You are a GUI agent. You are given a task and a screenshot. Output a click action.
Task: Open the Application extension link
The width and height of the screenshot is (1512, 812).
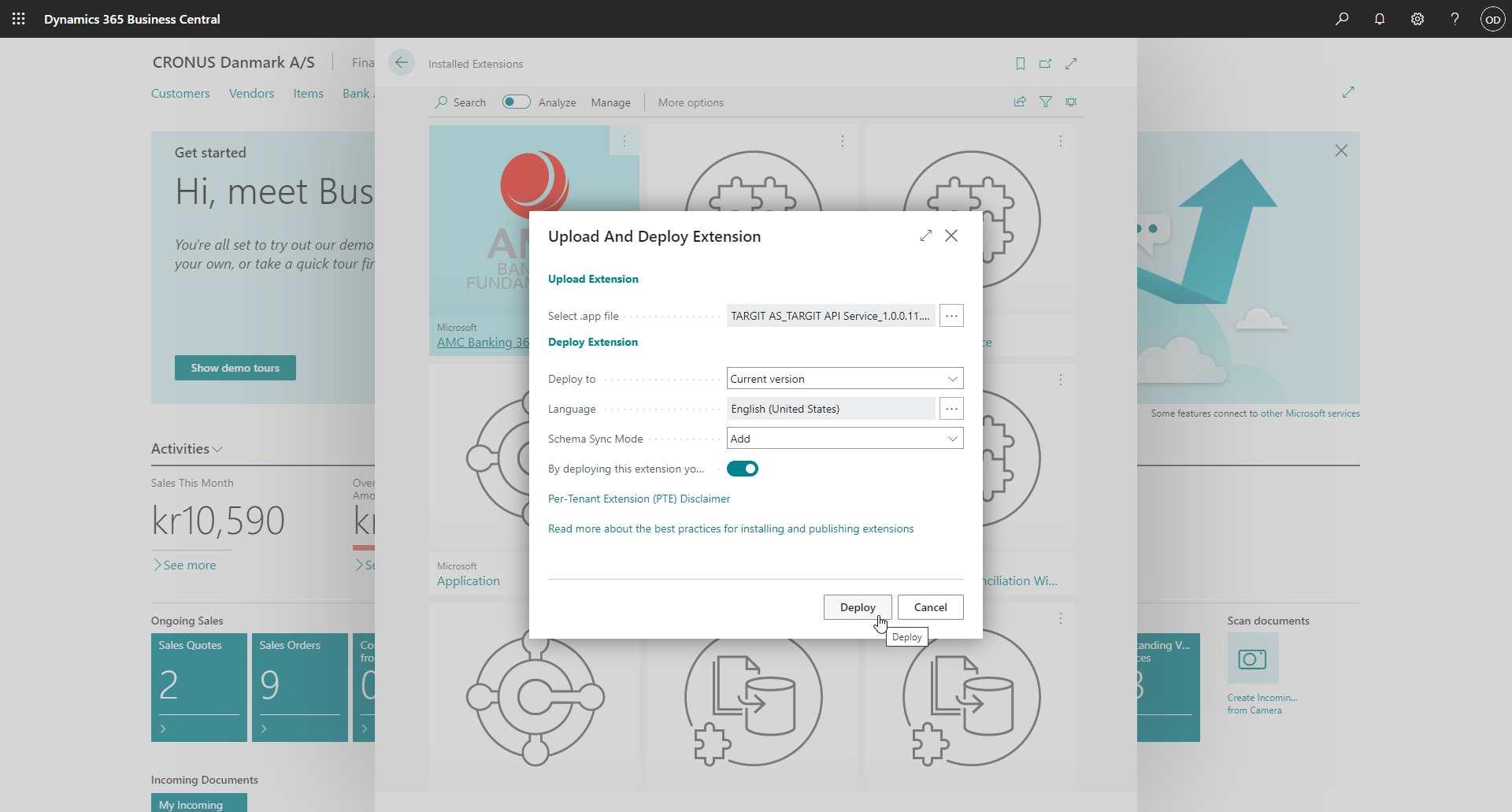(469, 581)
